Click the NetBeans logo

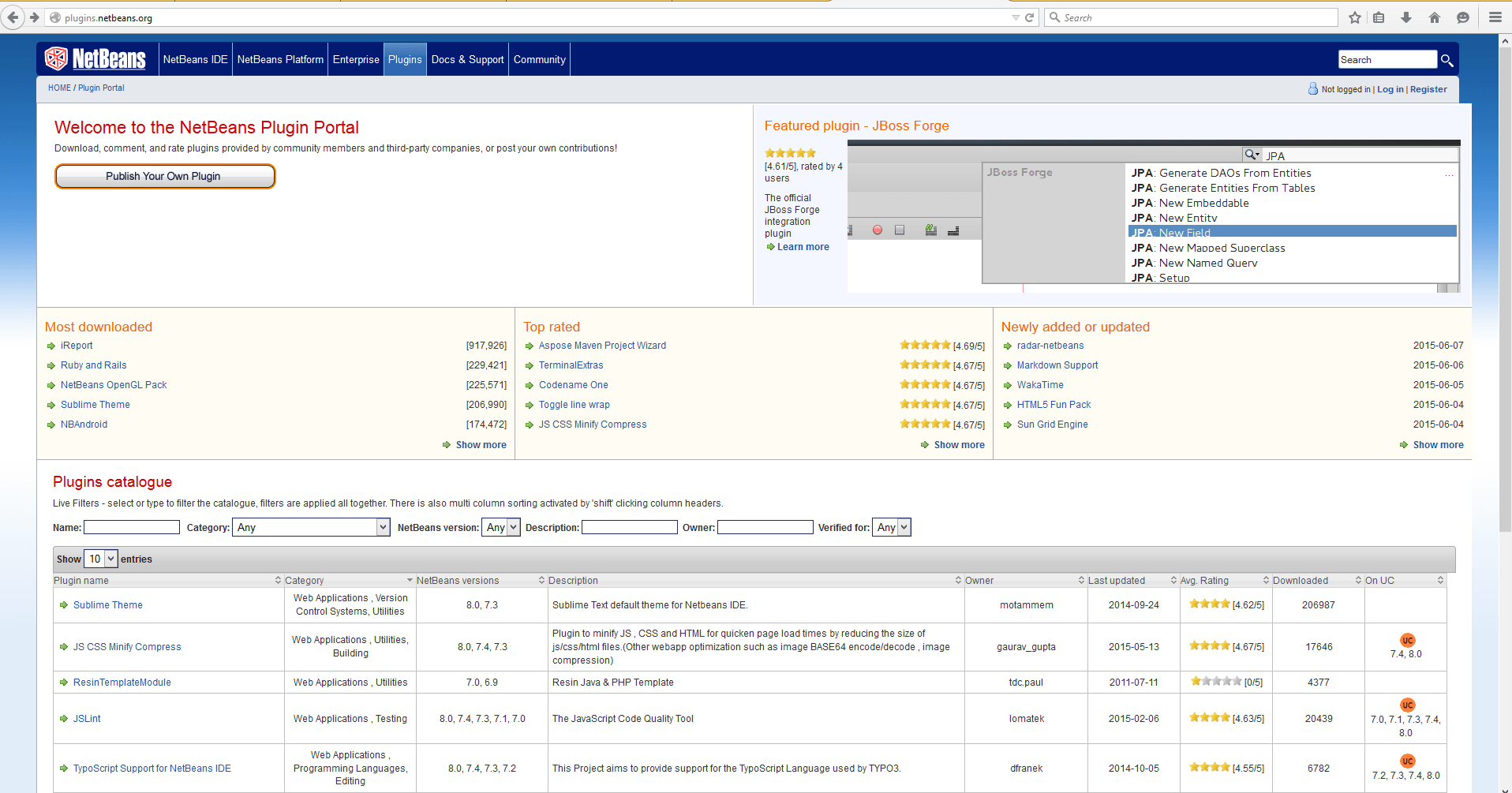click(x=95, y=59)
